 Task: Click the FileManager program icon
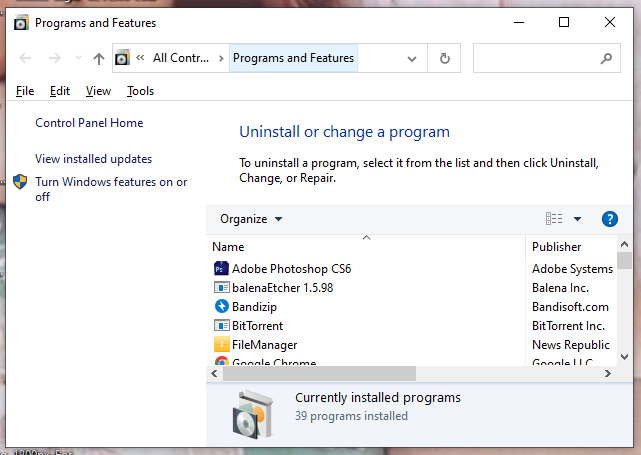[222, 344]
